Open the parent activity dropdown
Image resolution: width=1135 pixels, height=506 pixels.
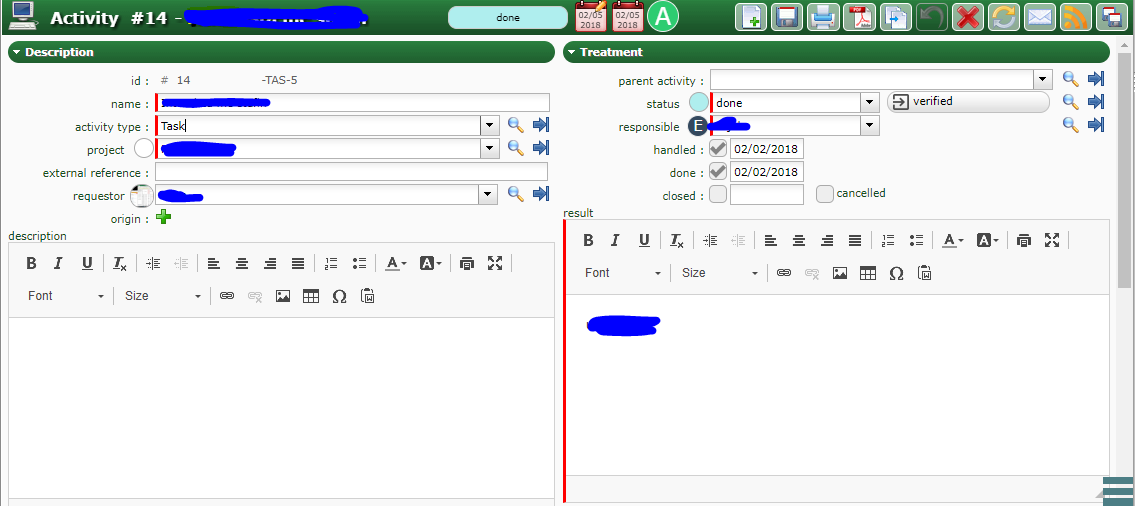[x=1043, y=79]
